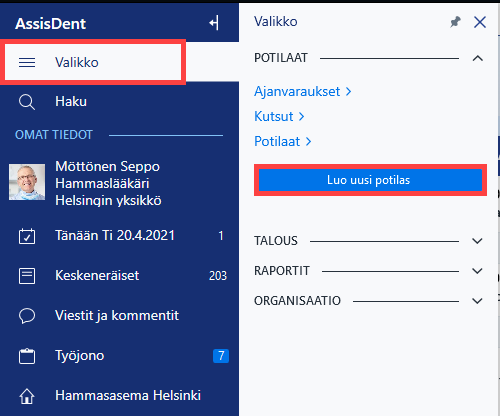The height and width of the screenshot is (416, 500).
Task: Click the OMAT TIEDOT section heading
Action: tap(54, 135)
